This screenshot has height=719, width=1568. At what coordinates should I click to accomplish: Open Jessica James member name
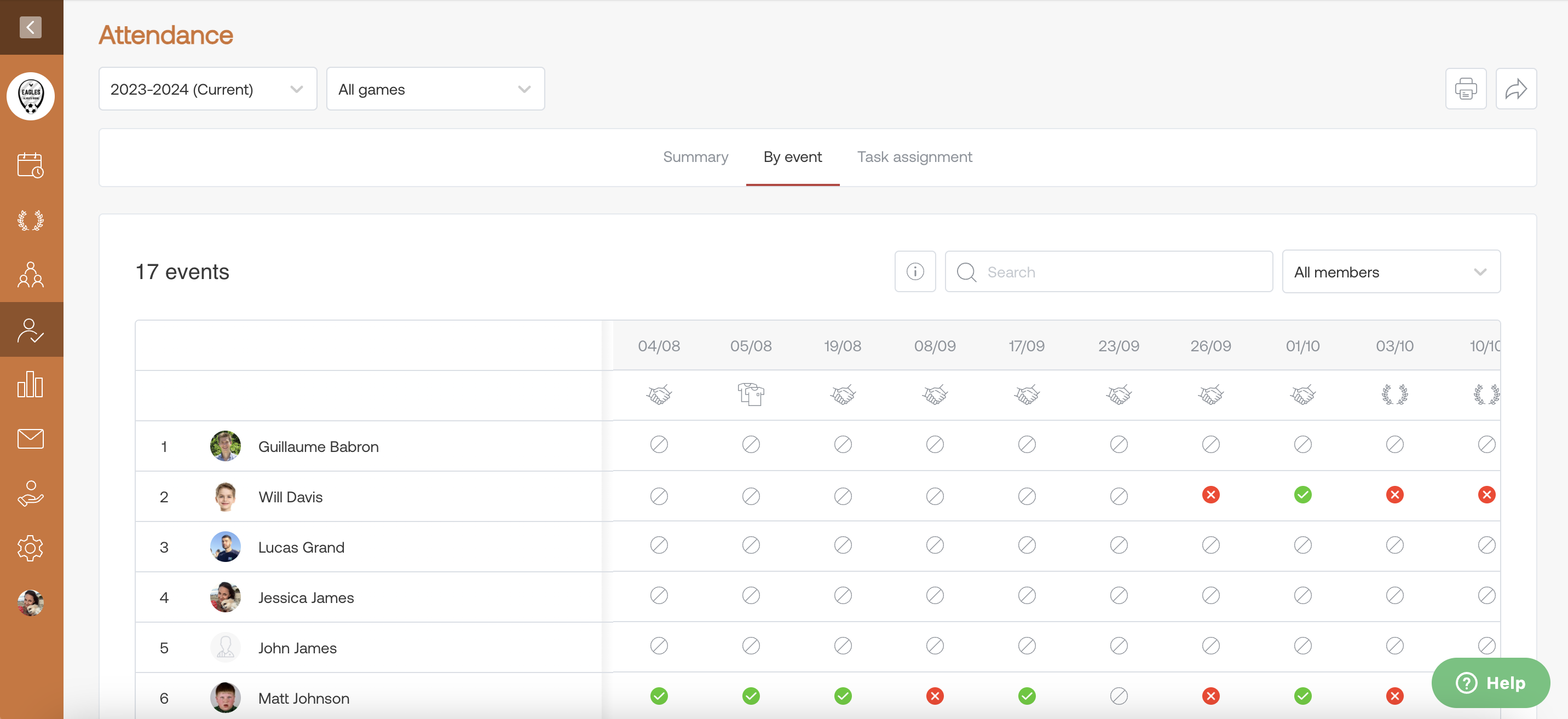click(x=305, y=598)
